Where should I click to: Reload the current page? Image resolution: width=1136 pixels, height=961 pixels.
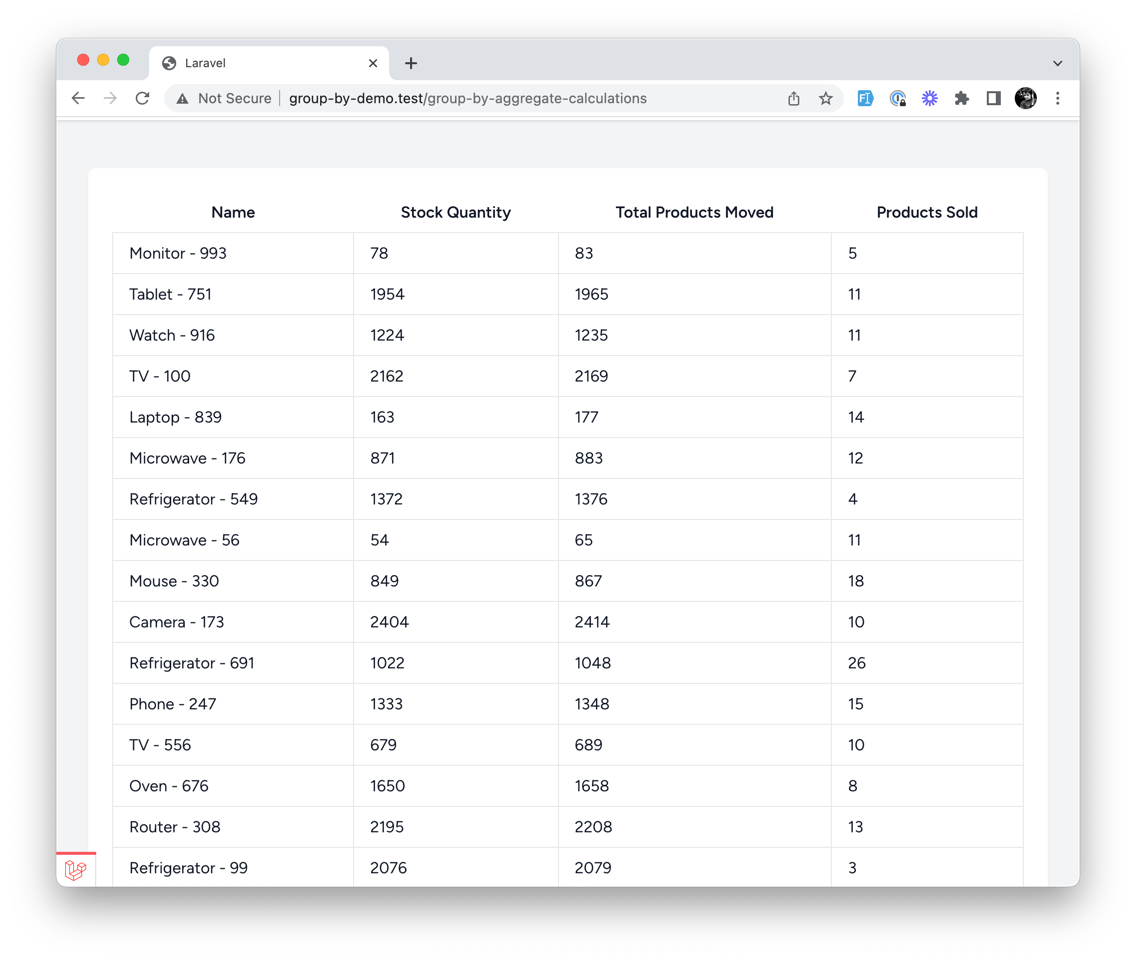[143, 99]
